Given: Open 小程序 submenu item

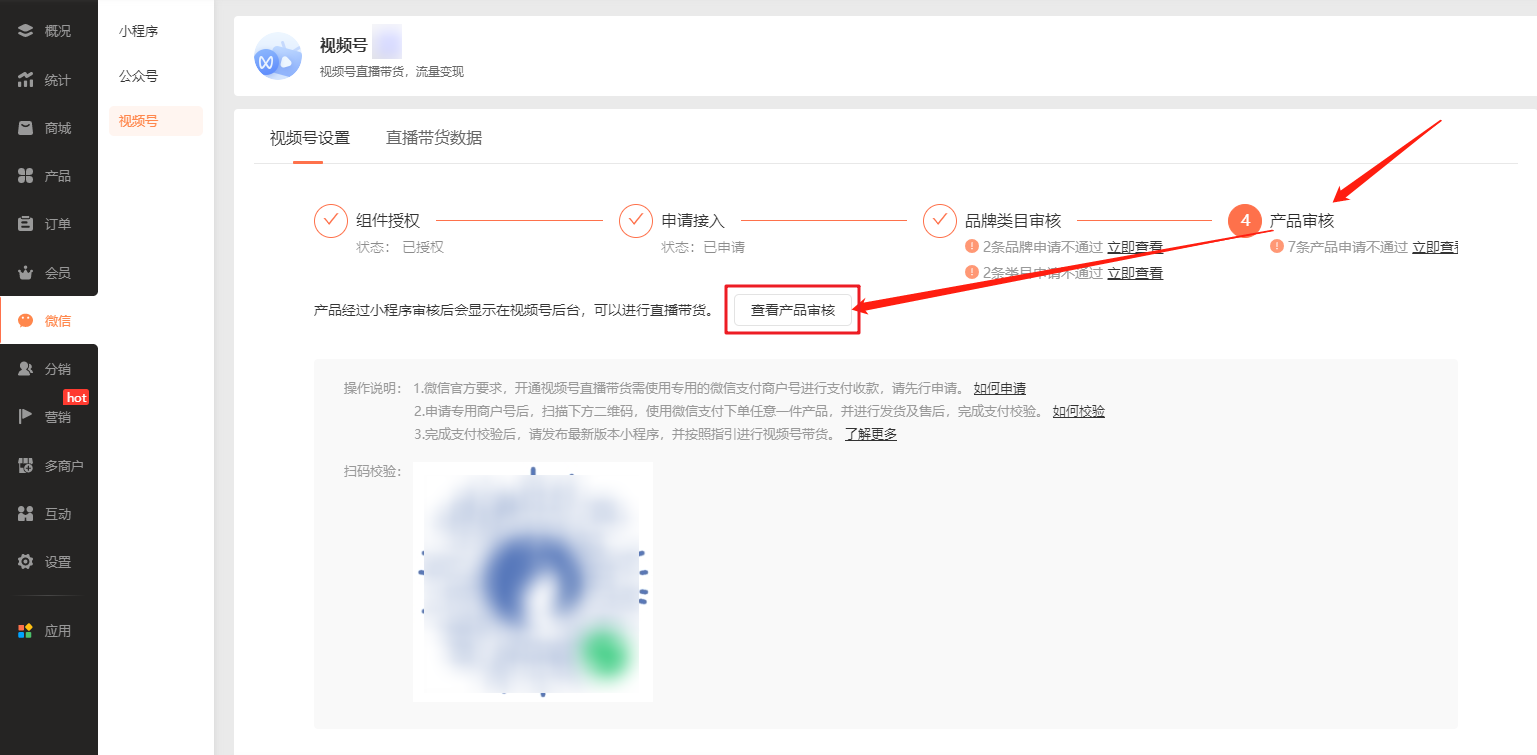Looking at the screenshot, I should point(138,31).
